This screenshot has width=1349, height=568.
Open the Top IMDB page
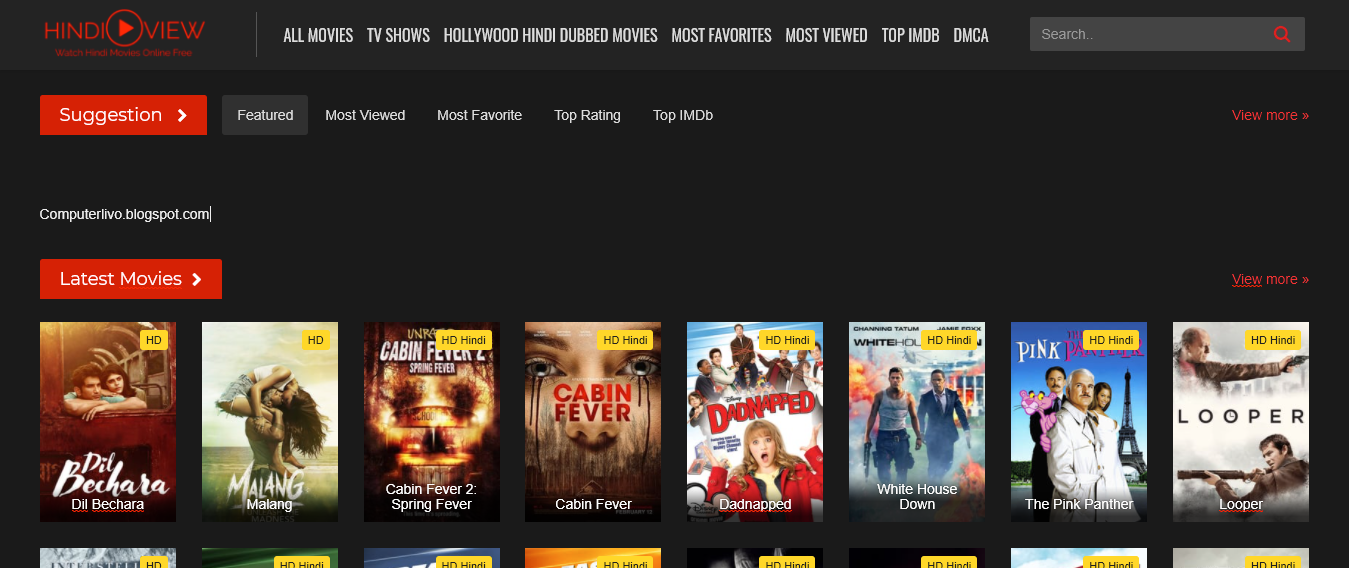pos(910,35)
